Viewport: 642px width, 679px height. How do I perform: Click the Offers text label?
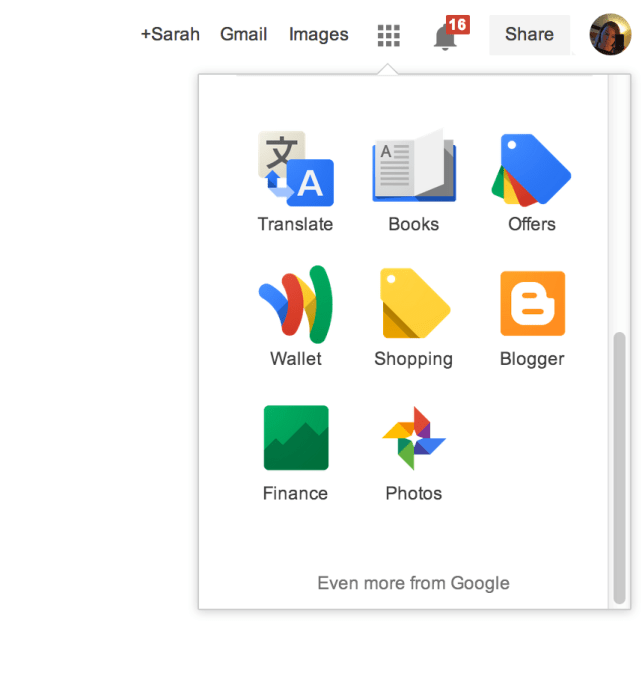click(532, 224)
